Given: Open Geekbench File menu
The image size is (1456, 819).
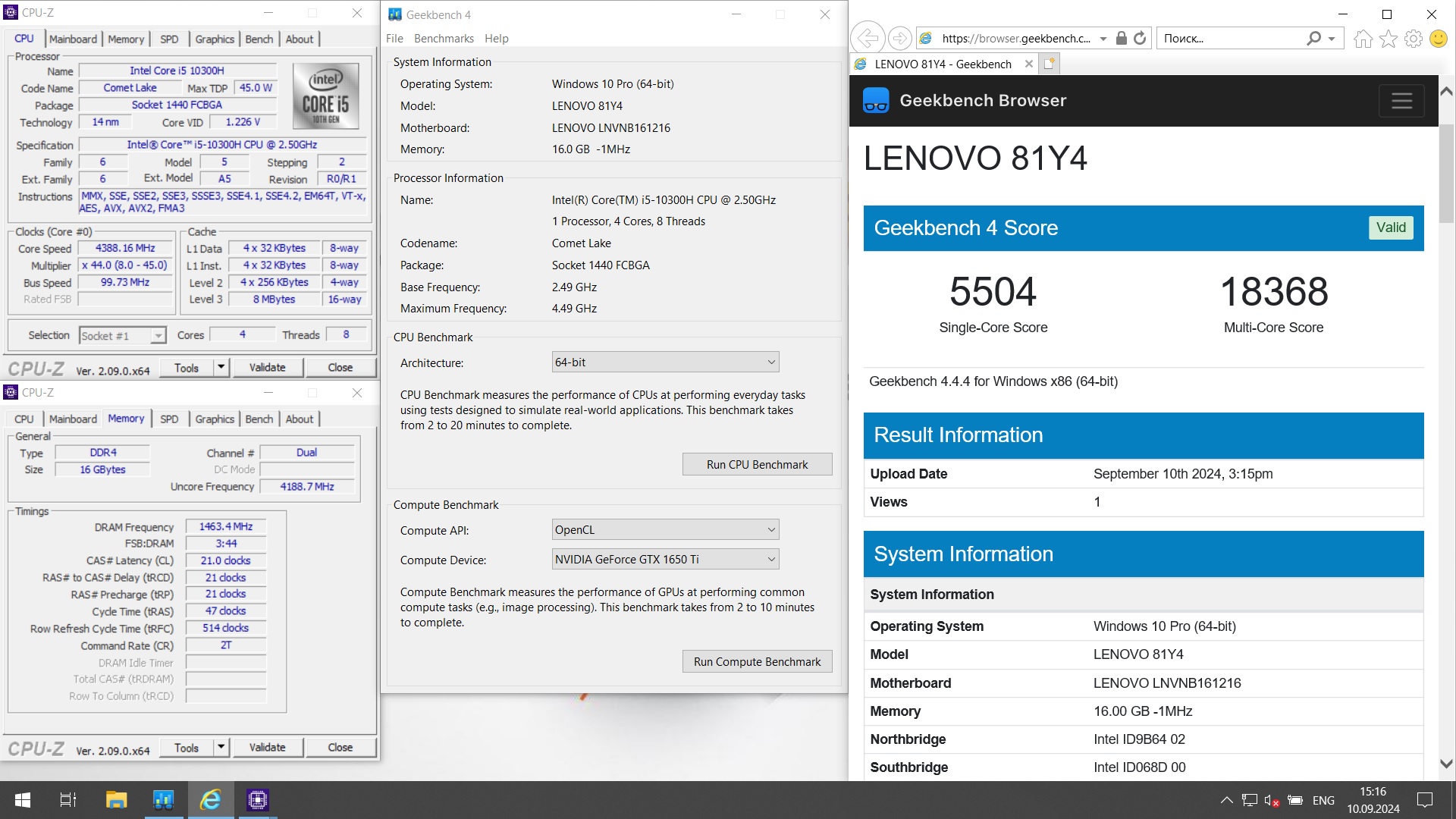Looking at the screenshot, I should point(394,39).
